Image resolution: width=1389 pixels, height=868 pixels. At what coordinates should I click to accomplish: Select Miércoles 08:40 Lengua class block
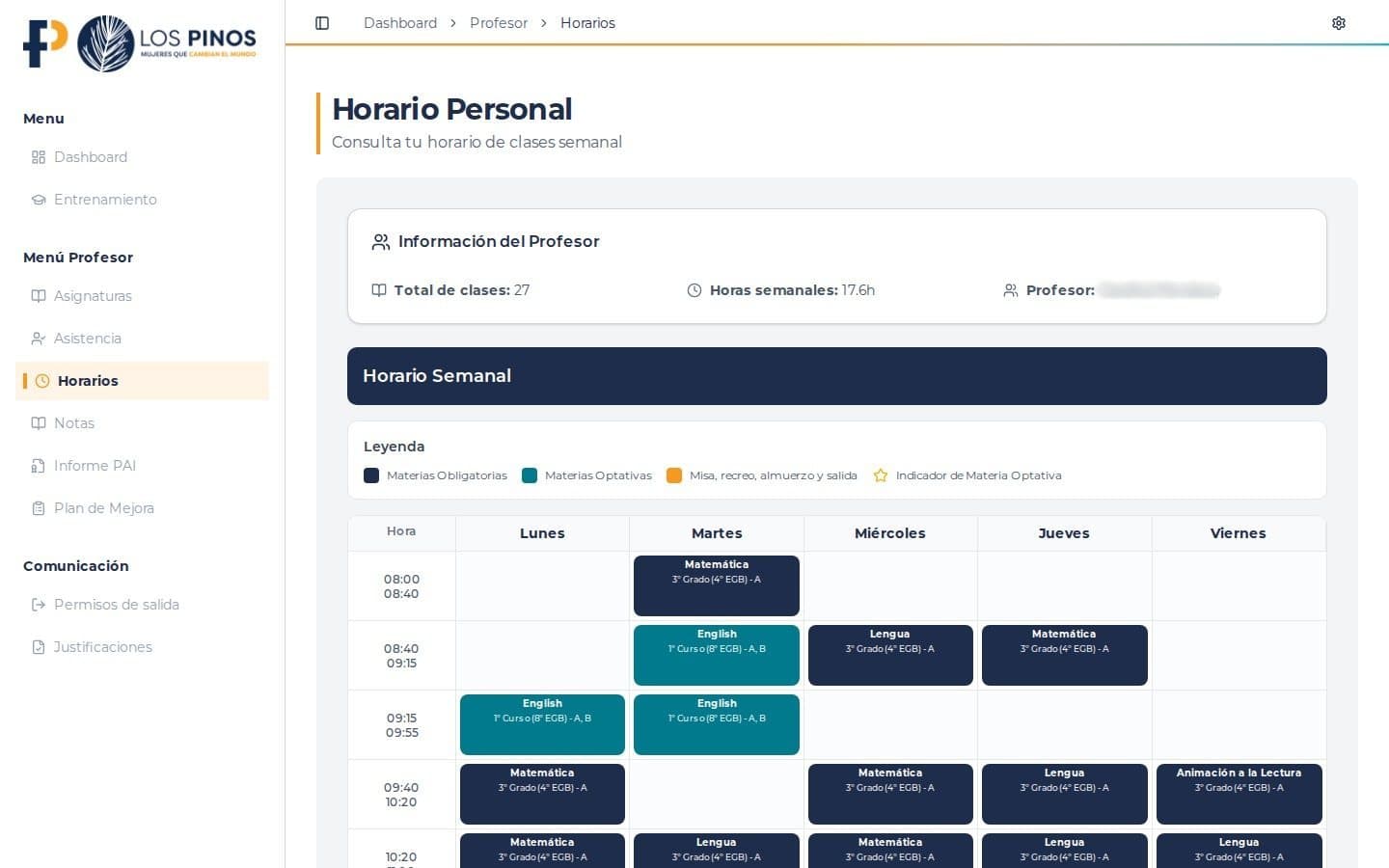(890, 655)
